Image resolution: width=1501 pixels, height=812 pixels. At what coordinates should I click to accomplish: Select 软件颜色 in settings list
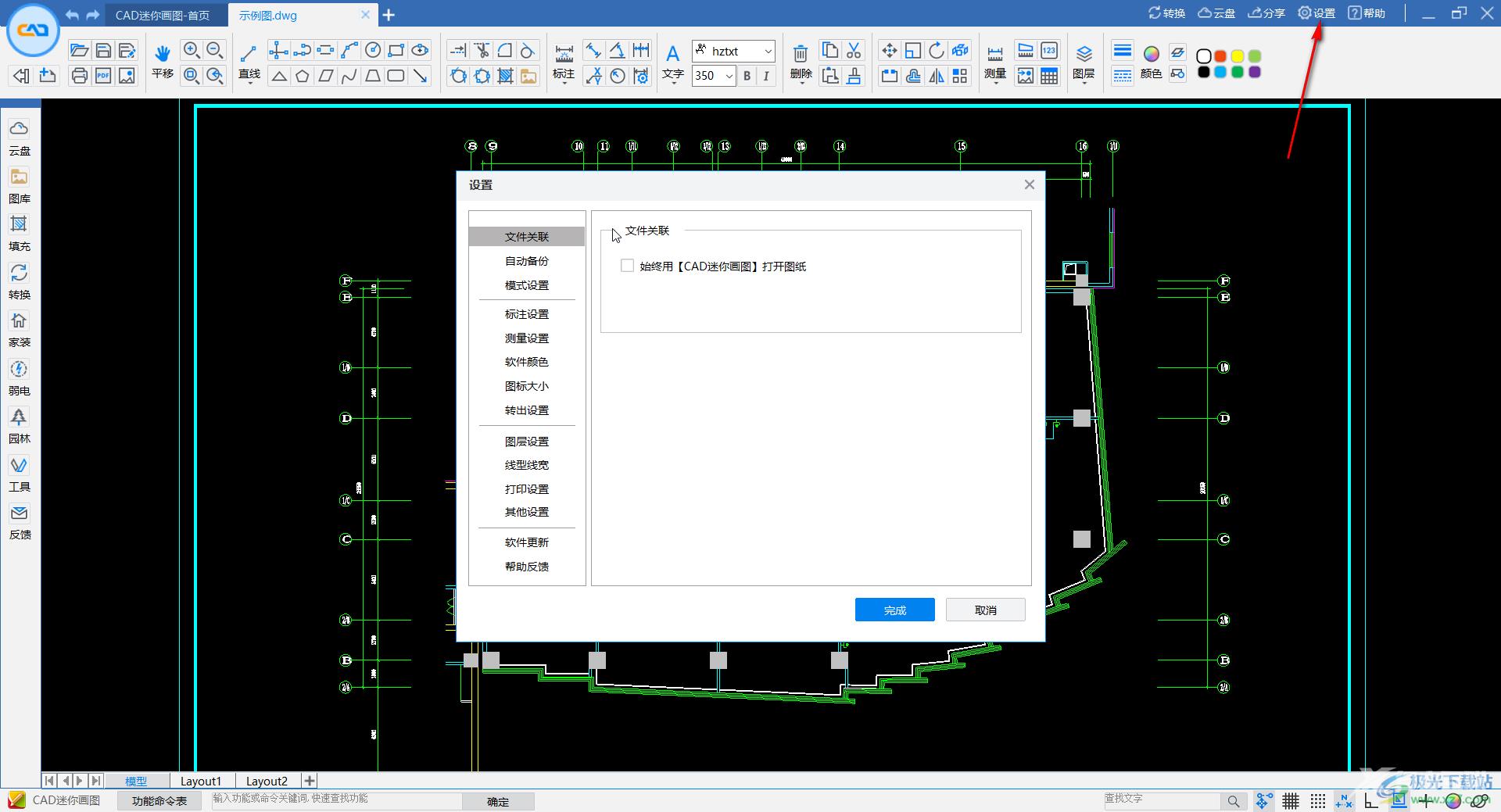[x=527, y=362]
